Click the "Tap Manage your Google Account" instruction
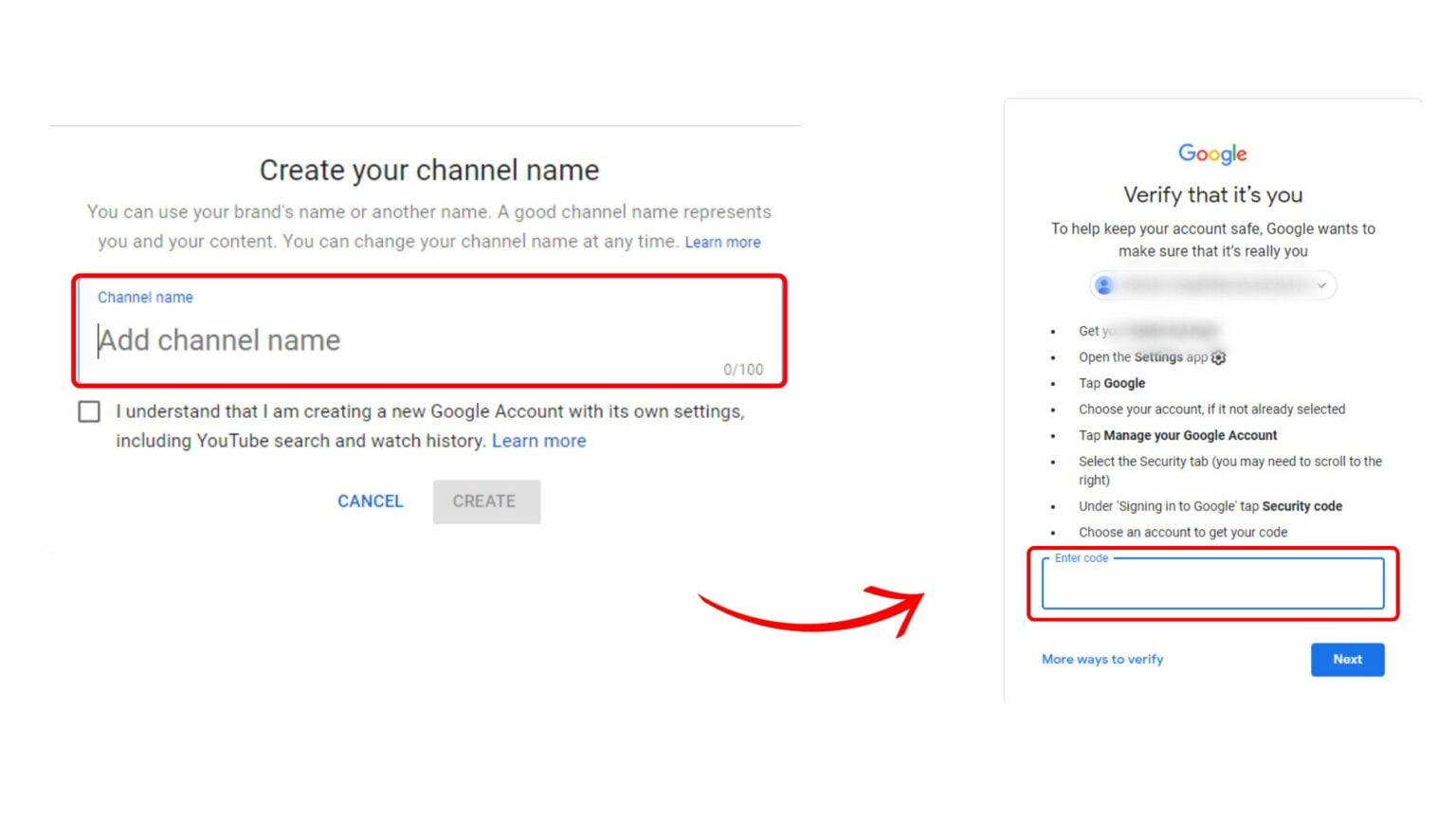This screenshot has height=819, width=1456. 1177,435
